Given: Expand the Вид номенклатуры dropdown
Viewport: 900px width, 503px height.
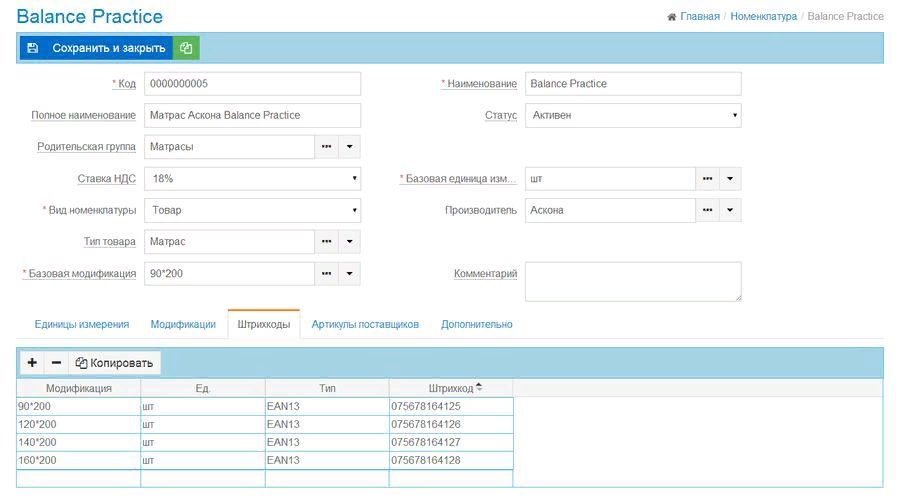Looking at the screenshot, I should click(252, 211).
